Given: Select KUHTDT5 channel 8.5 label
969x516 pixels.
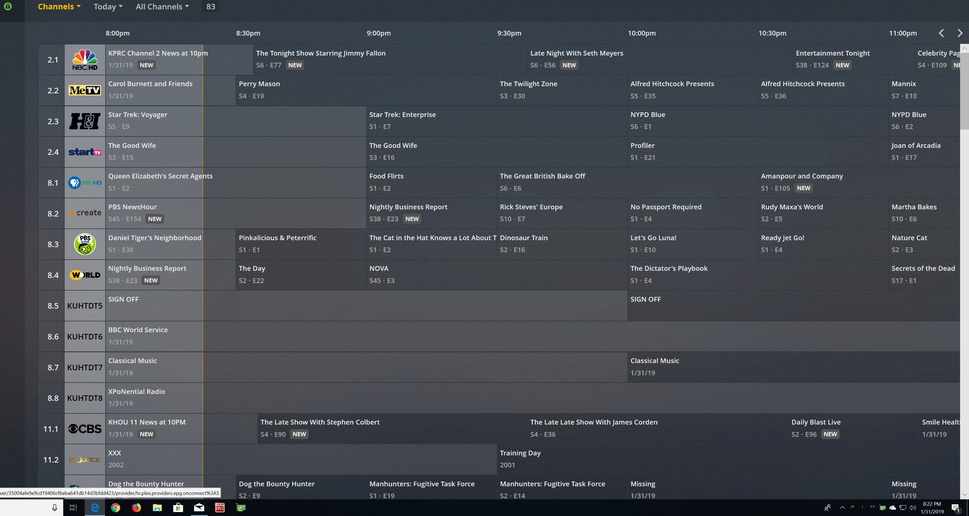Looking at the screenshot, I should pyautogui.click(x=85, y=306).
